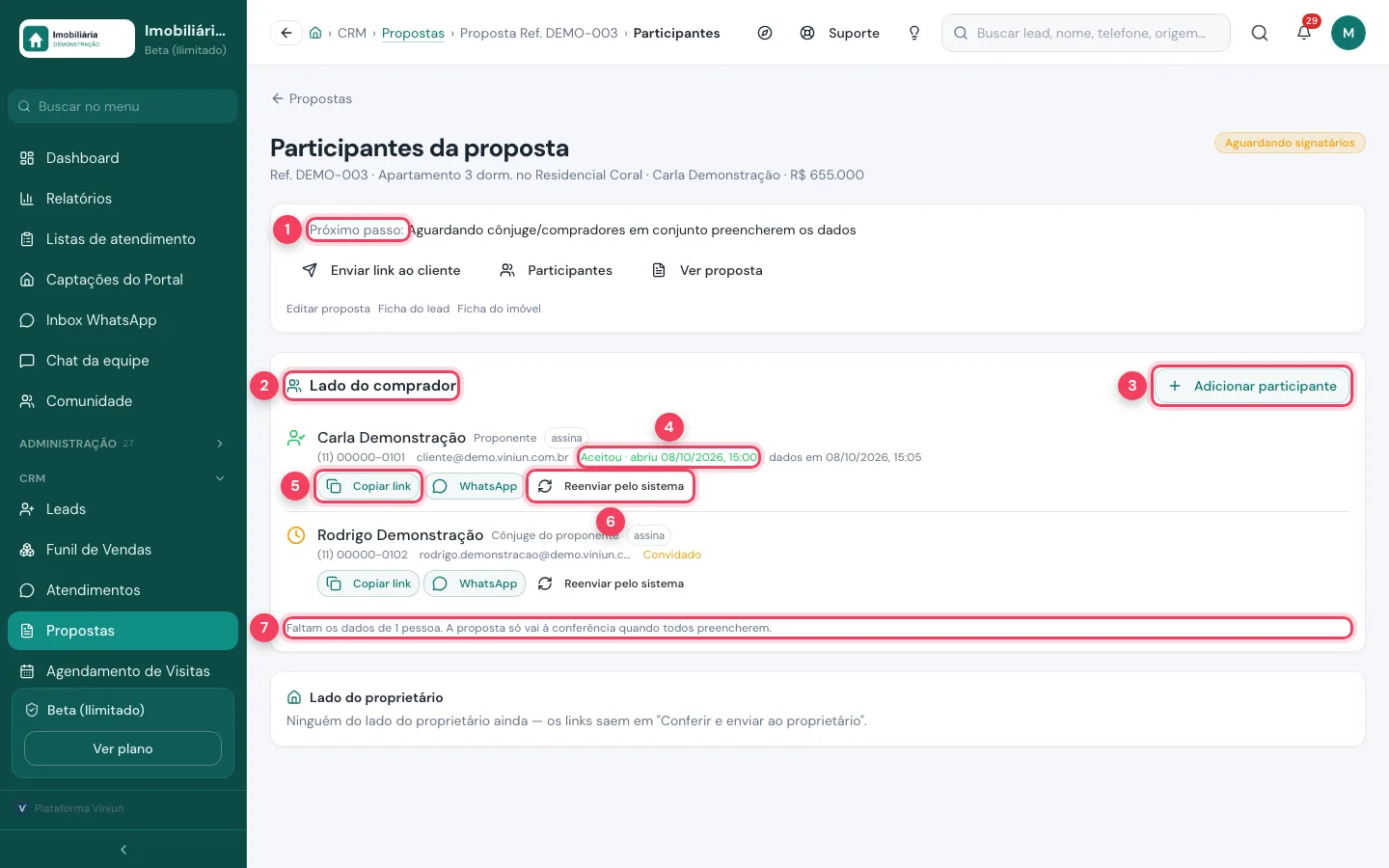Open the lightbulb tips icon

[914, 33]
